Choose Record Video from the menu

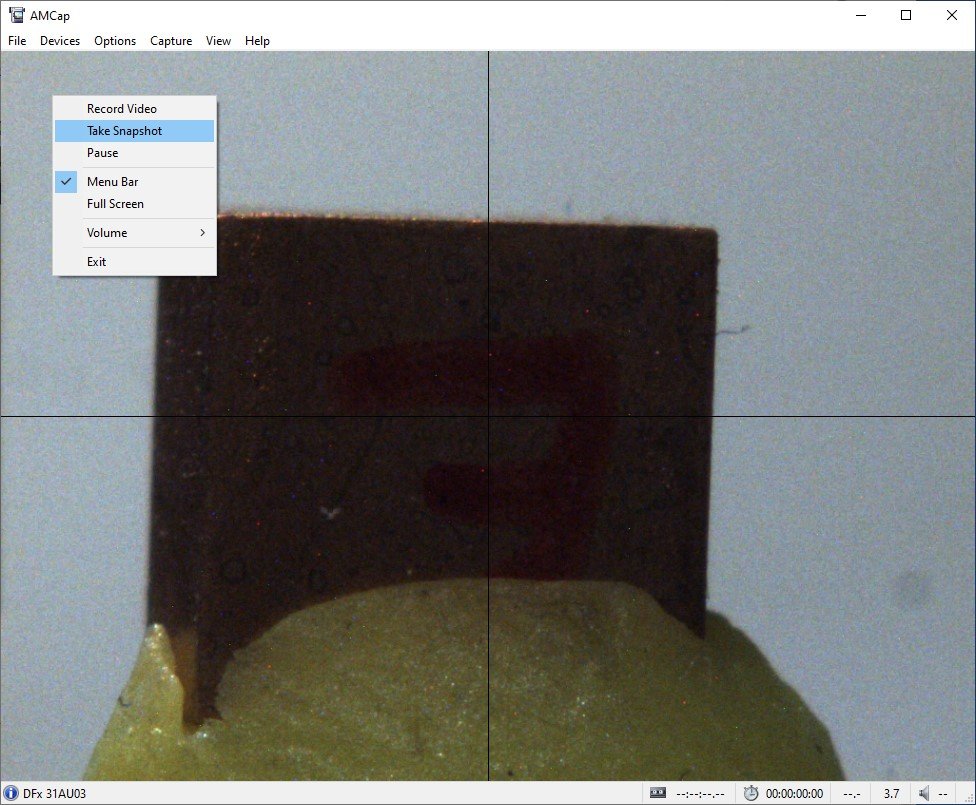122,109
